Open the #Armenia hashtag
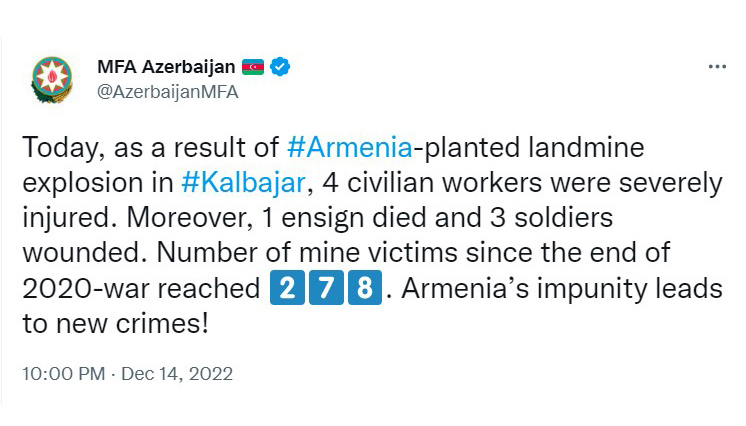 point(350,147)
